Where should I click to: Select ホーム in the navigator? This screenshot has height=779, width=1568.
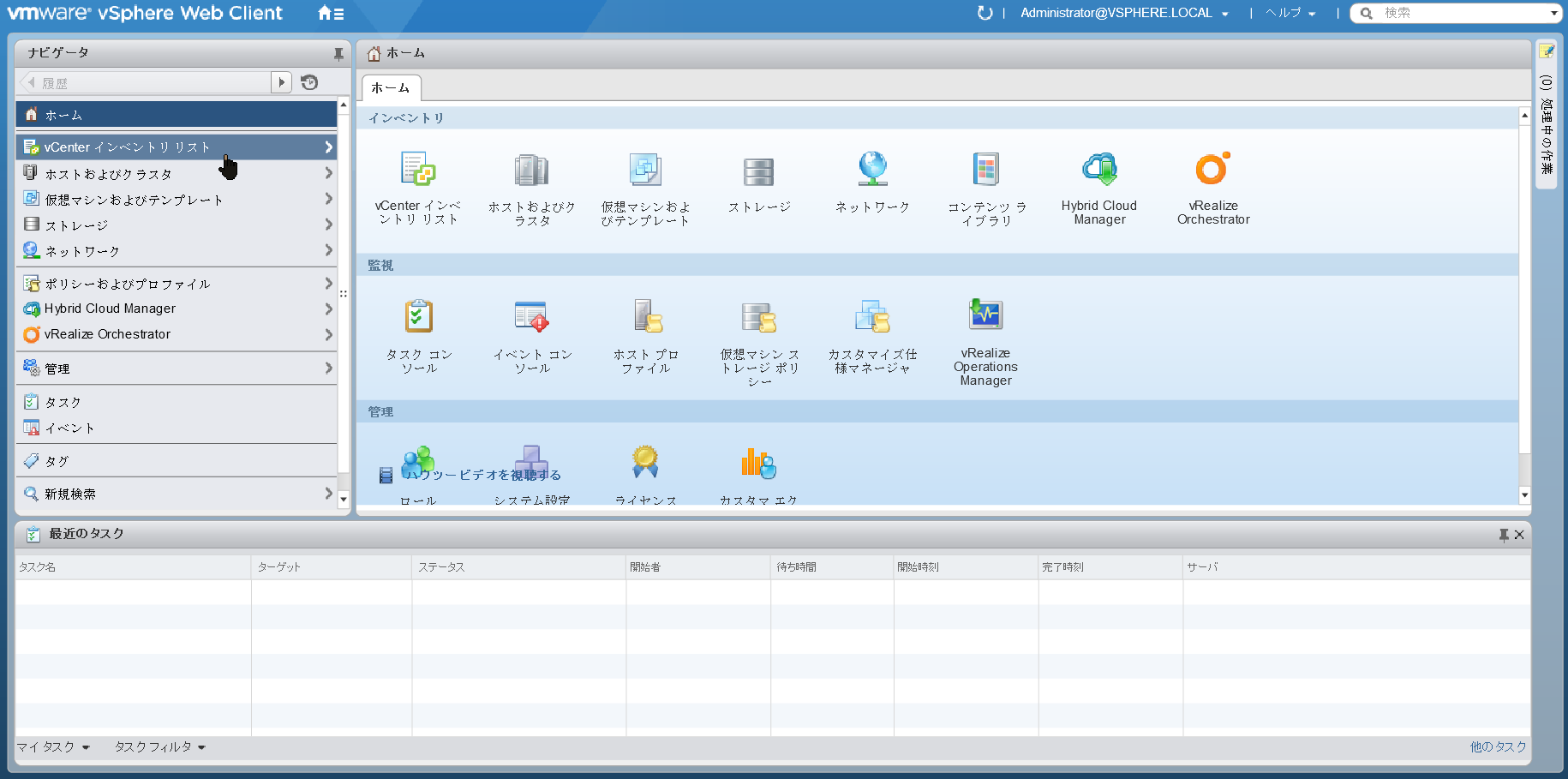177,114
